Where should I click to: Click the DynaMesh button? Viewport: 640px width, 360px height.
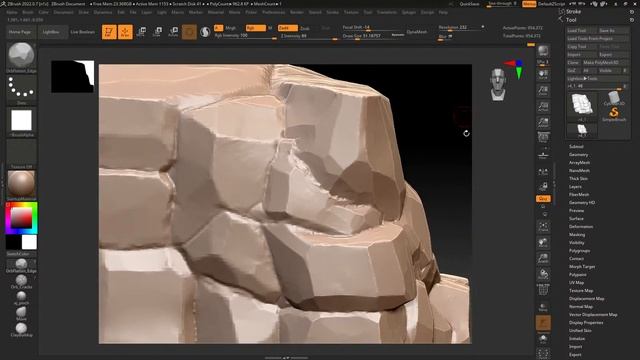click(x=417, y=32)
